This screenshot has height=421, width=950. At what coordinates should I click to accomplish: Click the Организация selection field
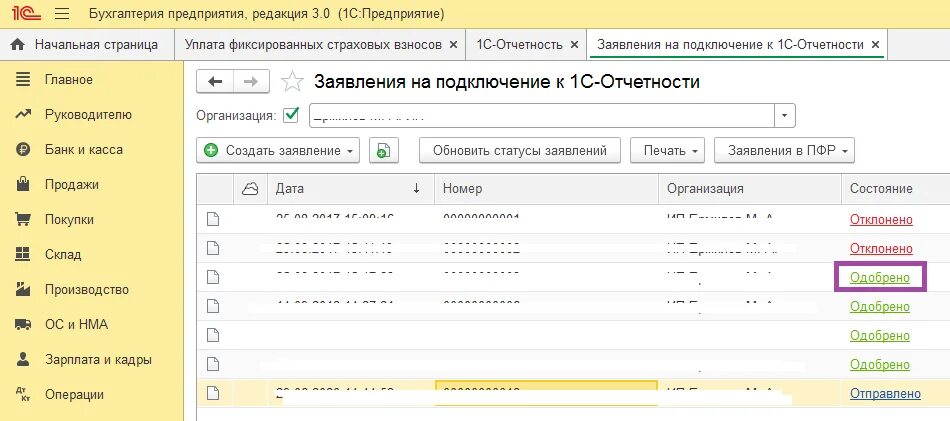click(x=543, y=115)
